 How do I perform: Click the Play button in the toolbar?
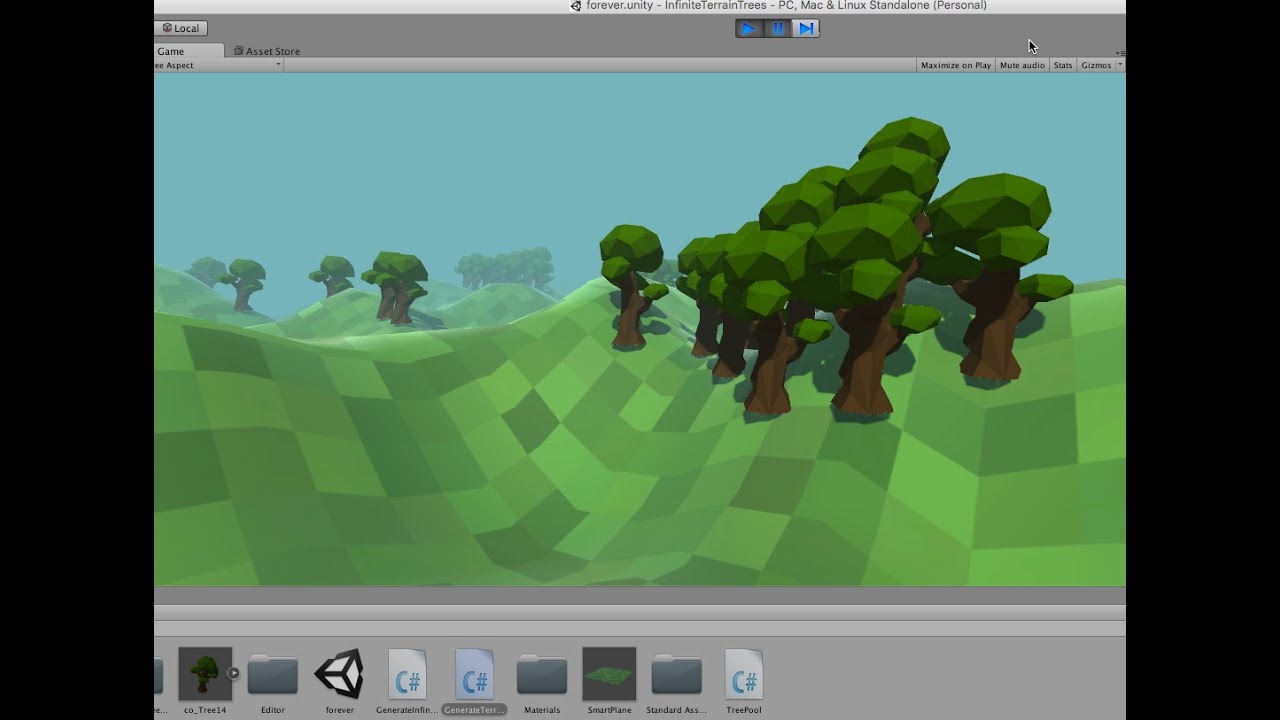[x=748, y=28]
